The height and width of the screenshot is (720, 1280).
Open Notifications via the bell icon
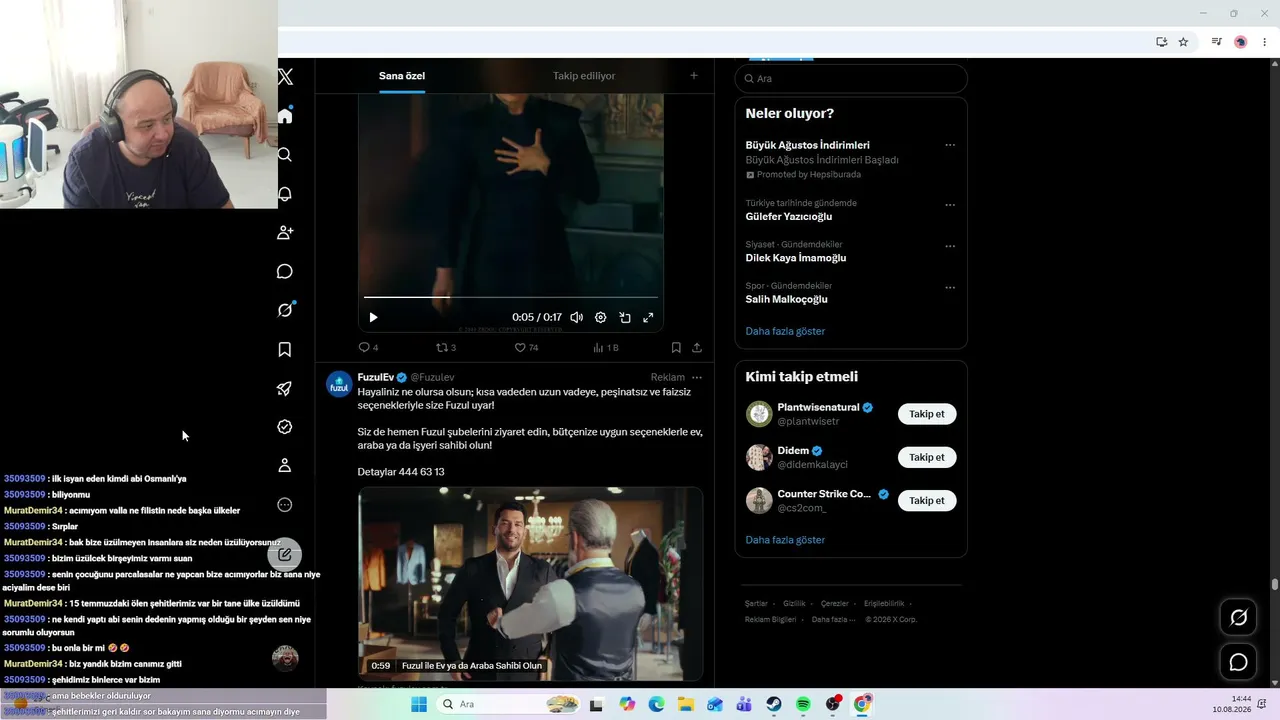pyautogui.click(x=285, y=194)
